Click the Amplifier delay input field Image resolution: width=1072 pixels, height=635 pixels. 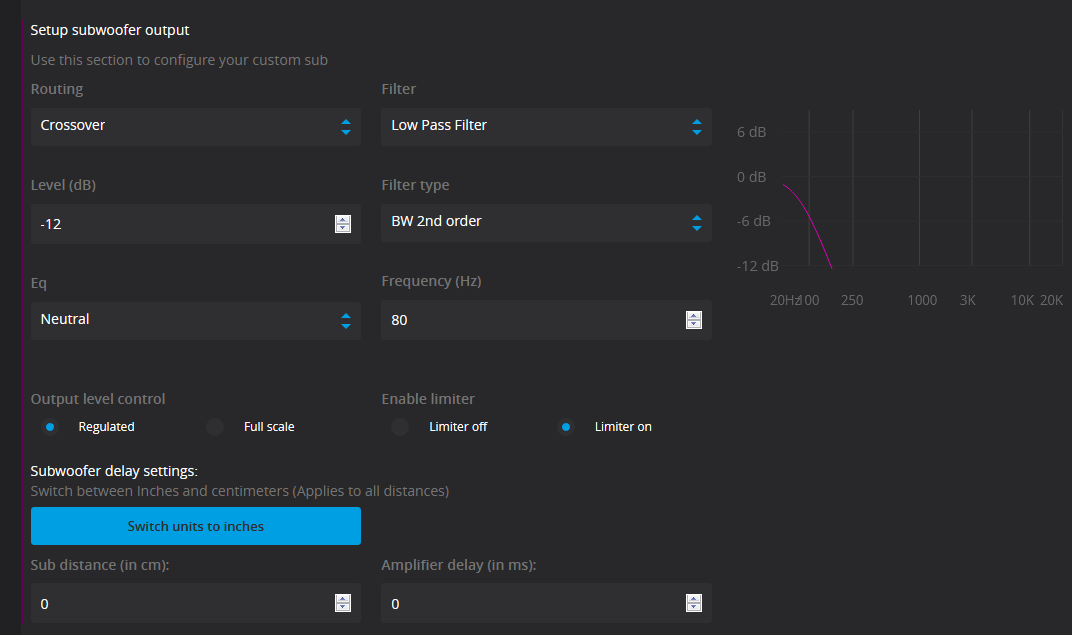530,603
